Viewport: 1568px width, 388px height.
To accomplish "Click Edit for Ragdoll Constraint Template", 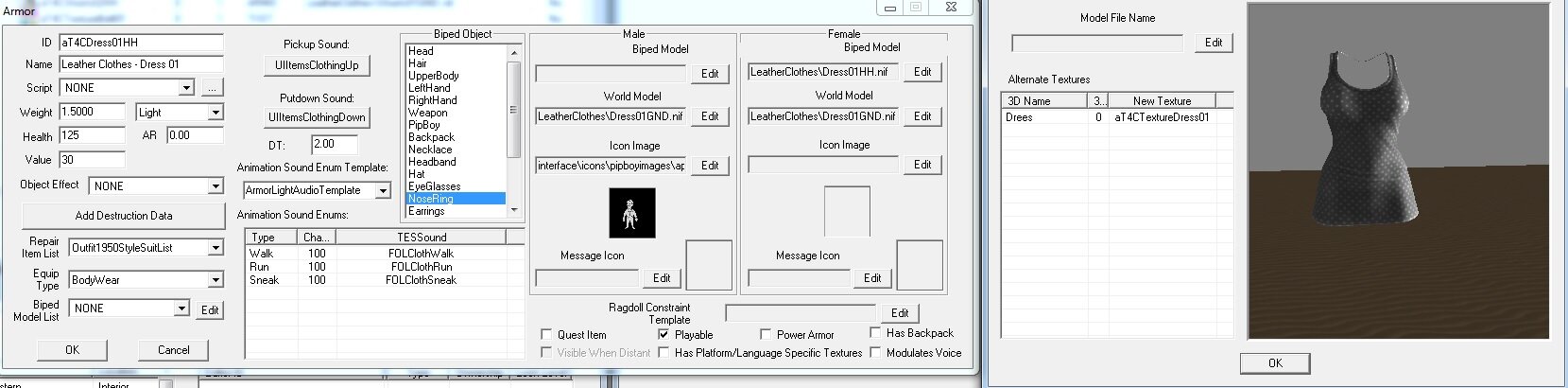I will point(900,313).
